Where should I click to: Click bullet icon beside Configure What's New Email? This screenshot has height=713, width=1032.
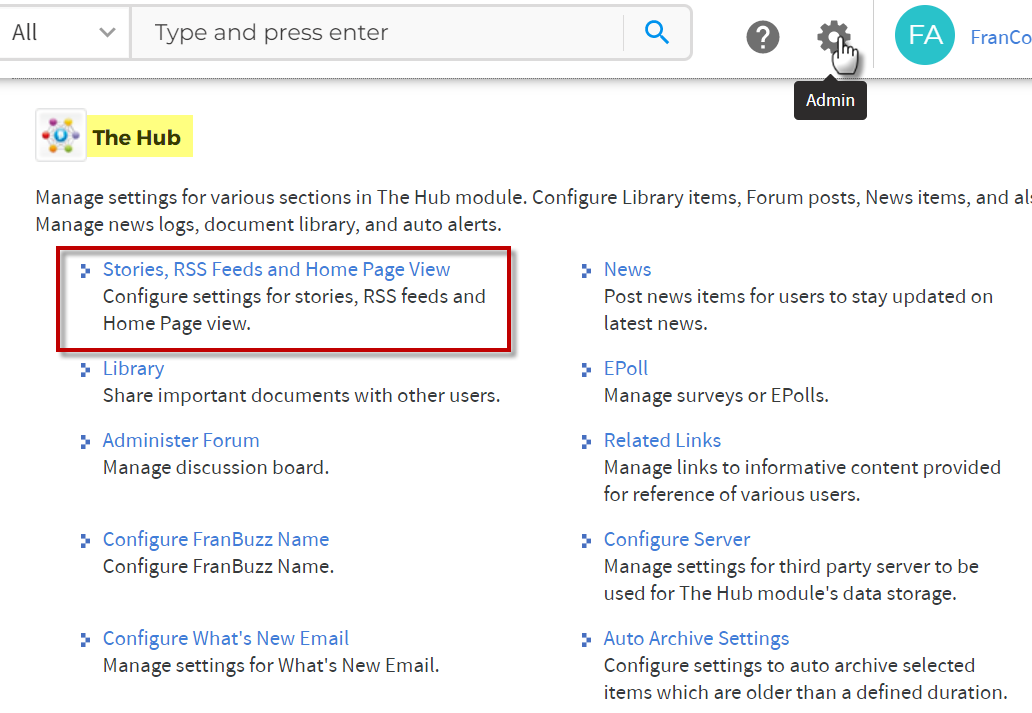(x=85, y=640)
